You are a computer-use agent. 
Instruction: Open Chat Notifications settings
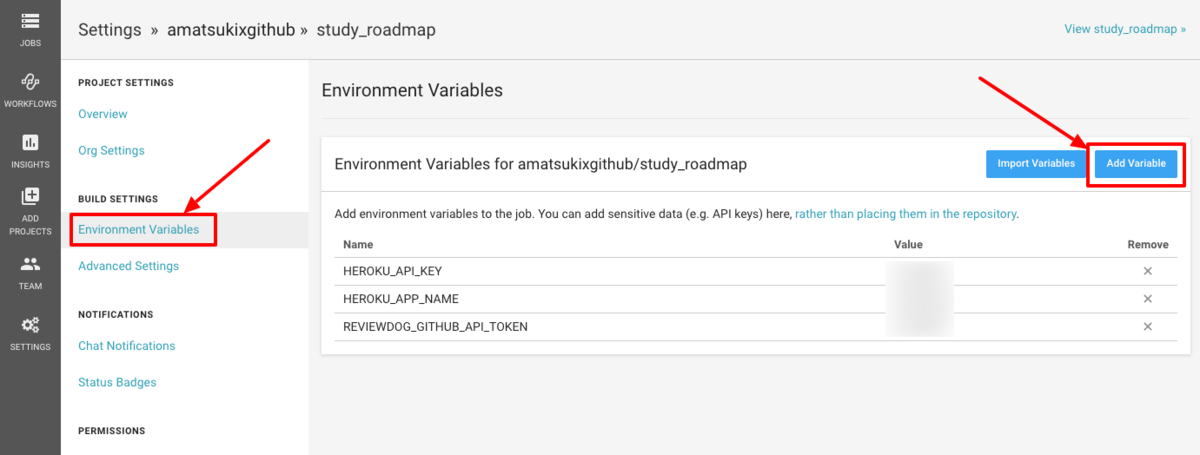126,346
